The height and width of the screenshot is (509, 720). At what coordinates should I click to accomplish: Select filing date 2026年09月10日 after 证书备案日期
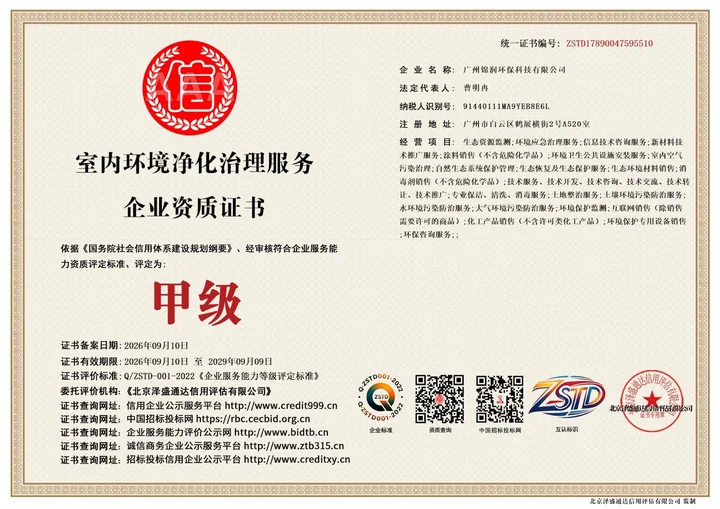tap(156, 345)
